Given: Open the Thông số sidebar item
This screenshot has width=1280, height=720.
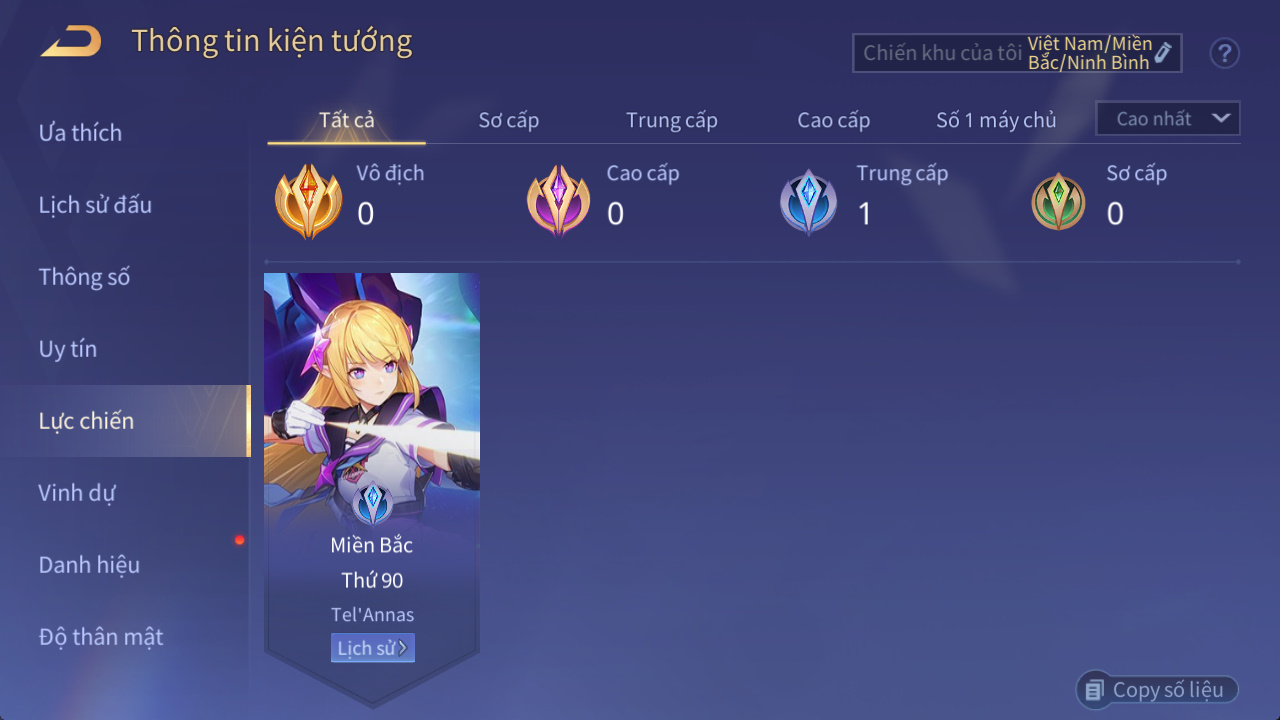Looking at the screenshot, I should (x=84, y=277).
